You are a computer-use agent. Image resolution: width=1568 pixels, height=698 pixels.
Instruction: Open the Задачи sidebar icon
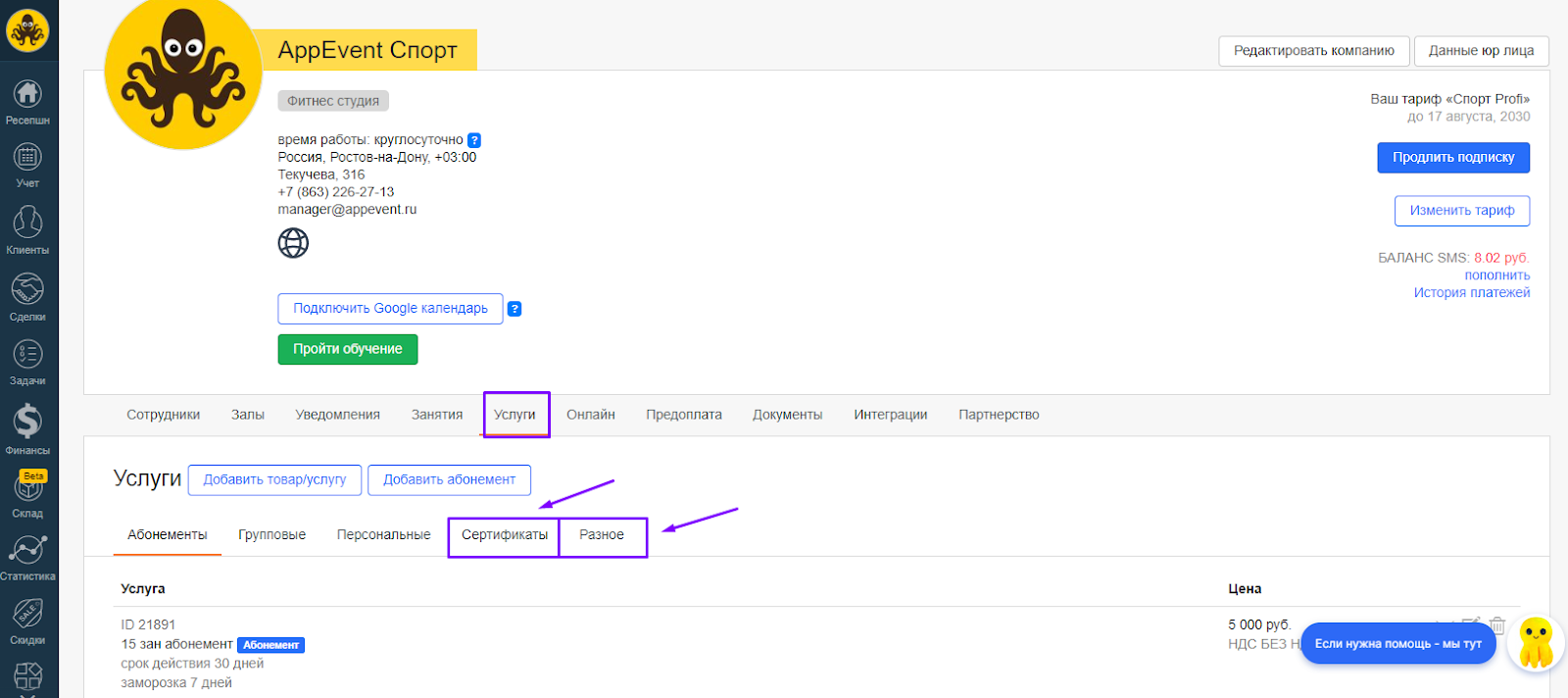(x=27, y=355)
